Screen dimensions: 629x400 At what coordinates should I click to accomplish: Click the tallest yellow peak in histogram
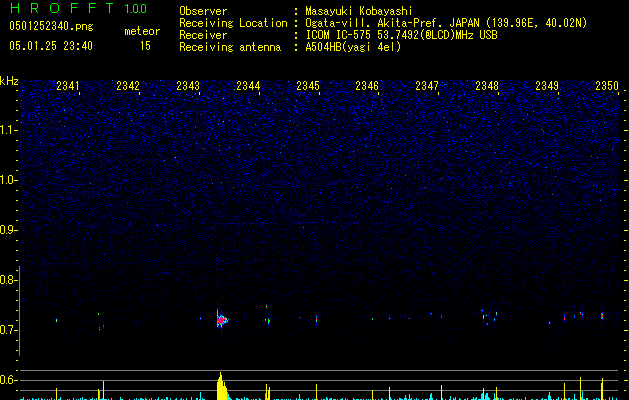220,386
